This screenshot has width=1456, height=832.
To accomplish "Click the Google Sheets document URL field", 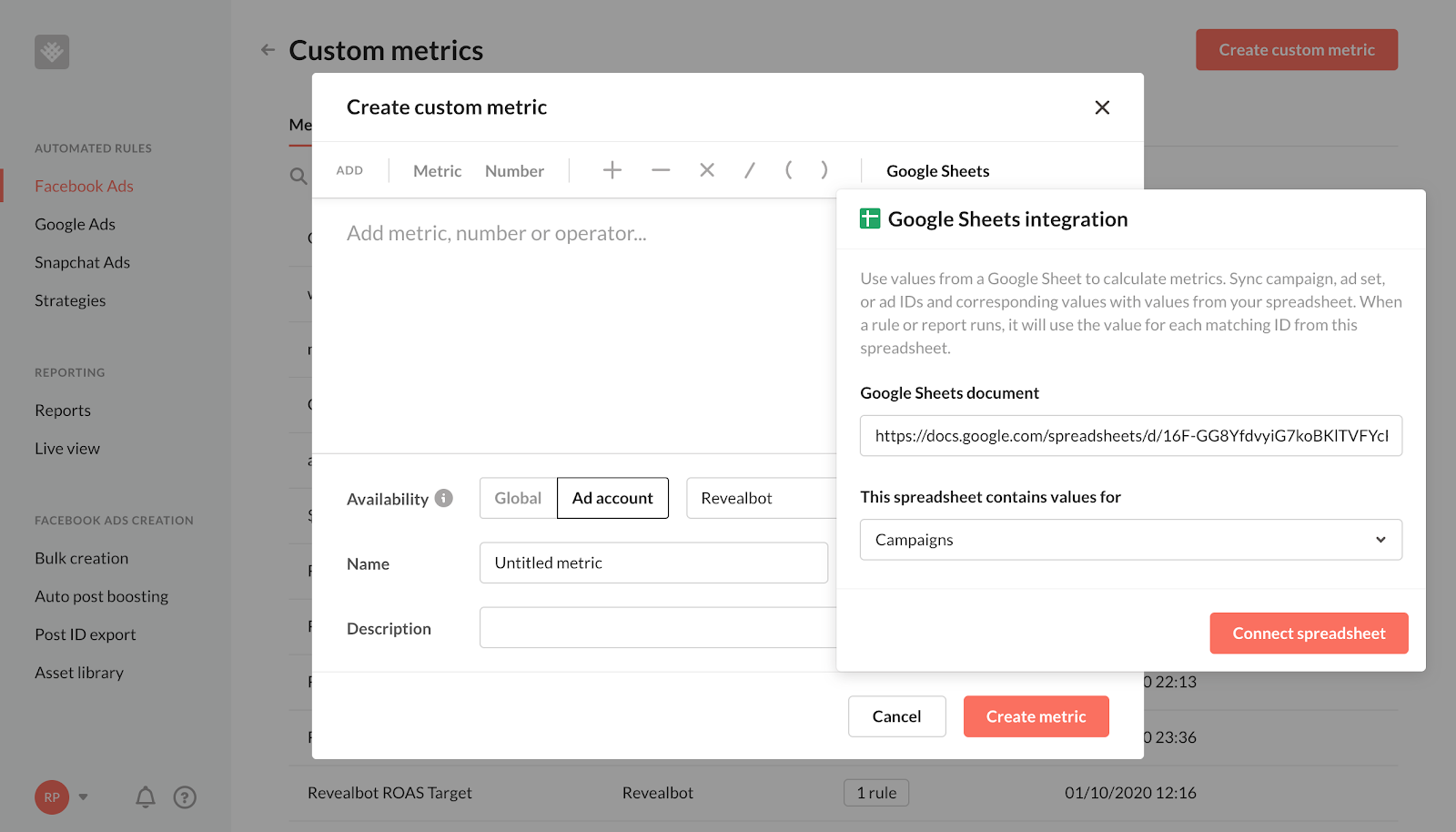I will tap(1131, 436).
